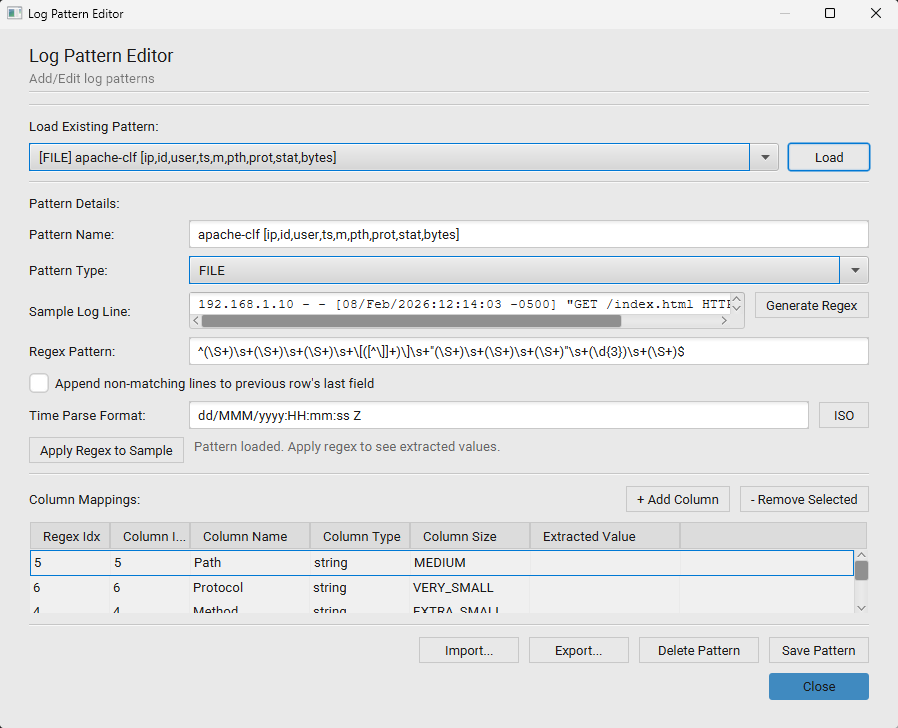
Task: Click the VERY_SMALL column size cell
Action: pyautogui.click(x=470, y=588)
